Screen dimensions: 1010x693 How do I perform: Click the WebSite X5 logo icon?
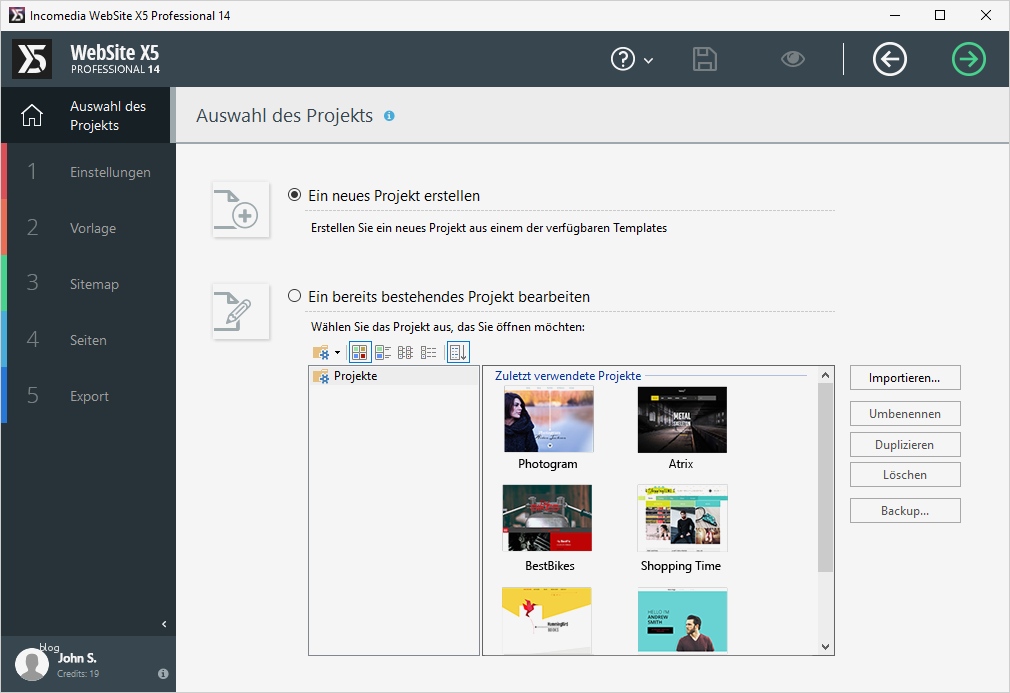pyautogui.click(x=32, y=59)
